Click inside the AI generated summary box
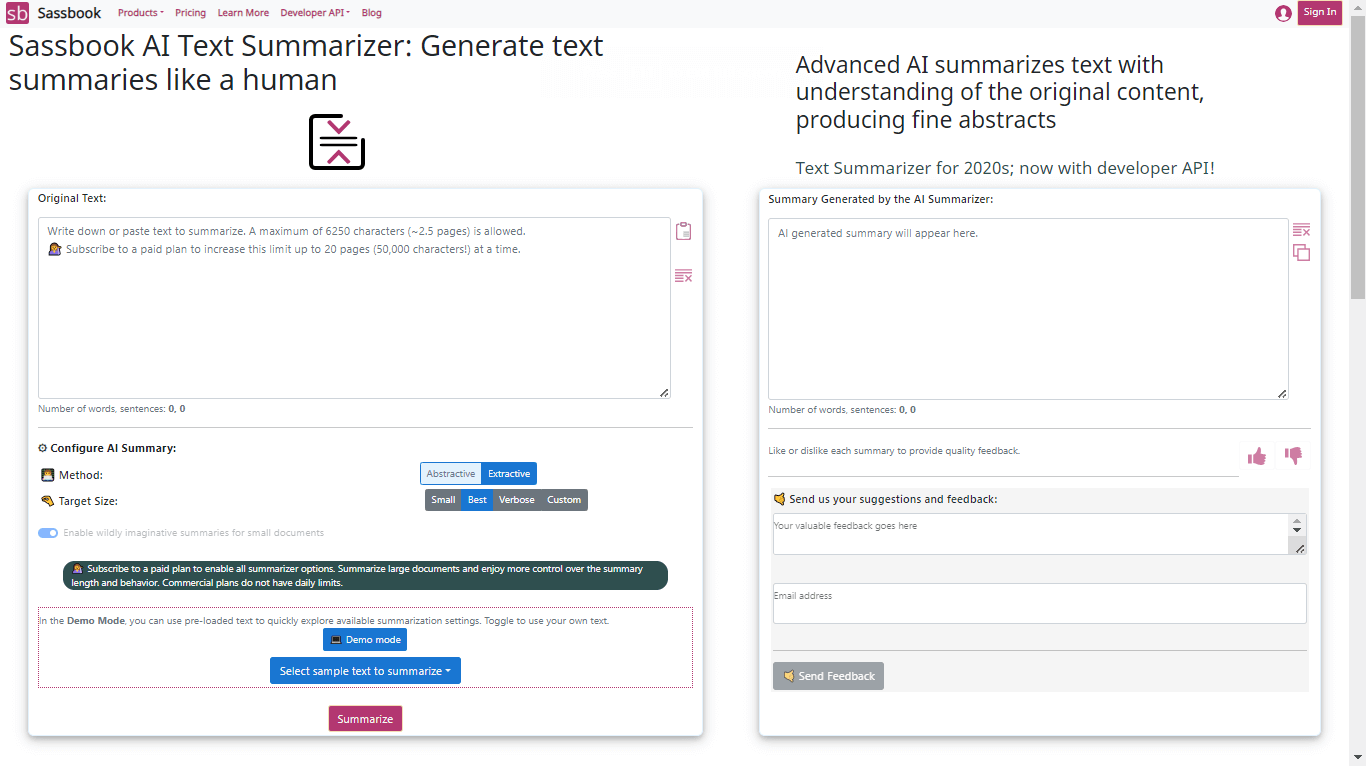Image resolution: width=1366 pixels, height=766 pixels. tap(1028, 309)
